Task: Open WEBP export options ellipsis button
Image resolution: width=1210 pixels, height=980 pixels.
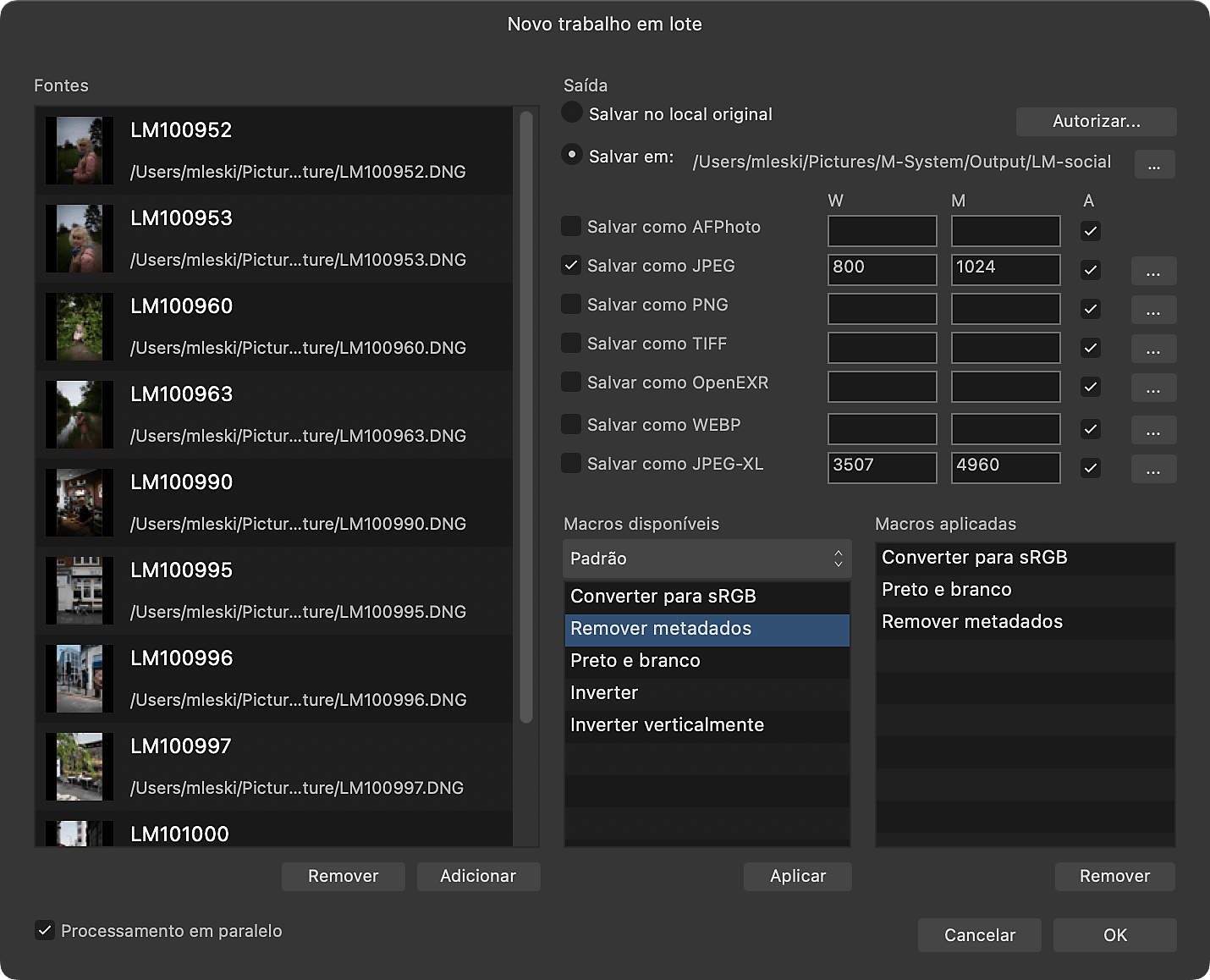Action: click(x=1153, y=430)
